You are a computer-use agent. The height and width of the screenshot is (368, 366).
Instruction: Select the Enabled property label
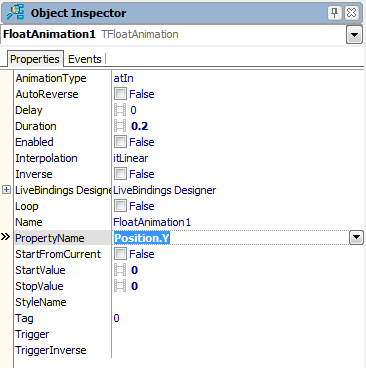click(34, 142)
